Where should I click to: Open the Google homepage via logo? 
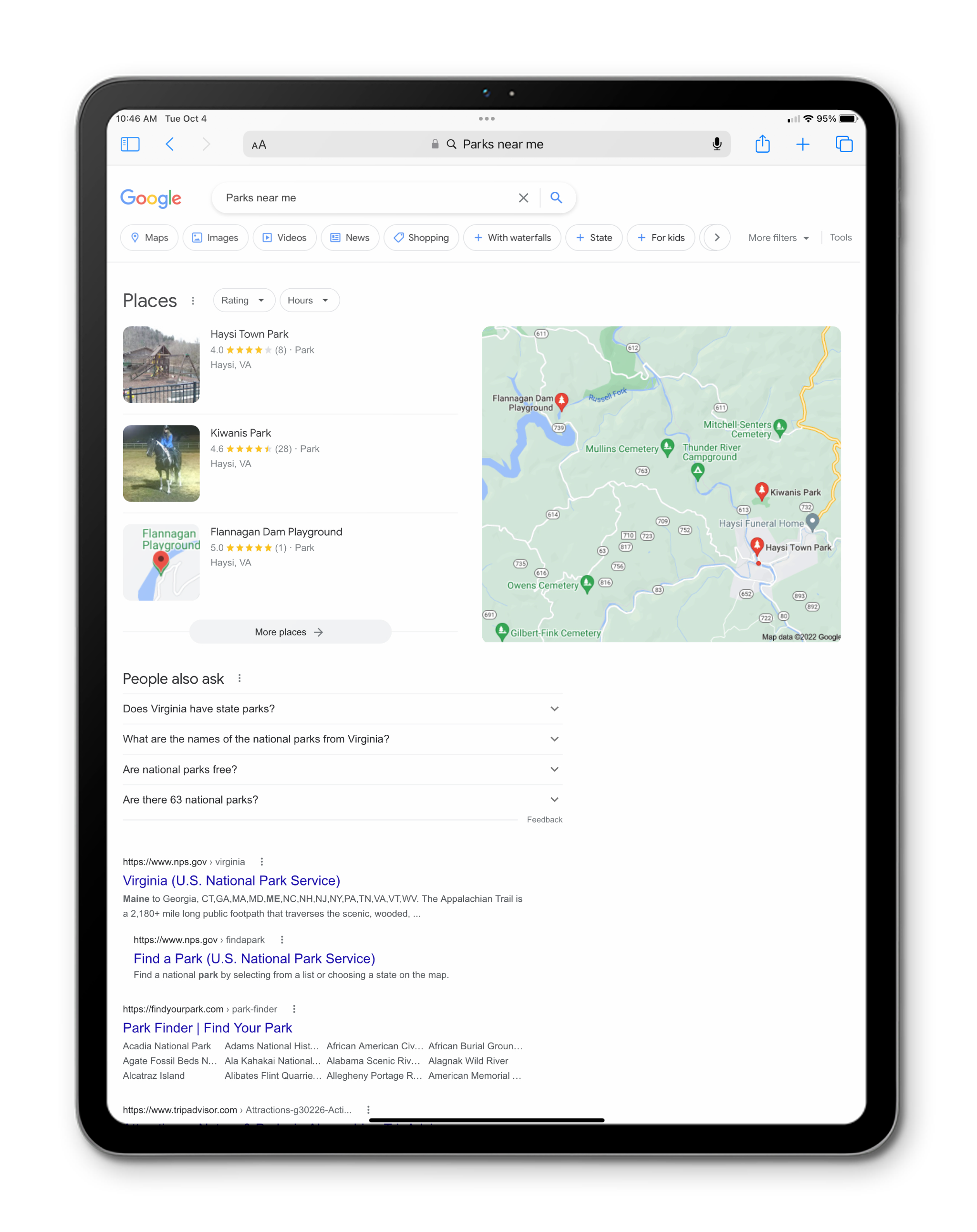151,198
